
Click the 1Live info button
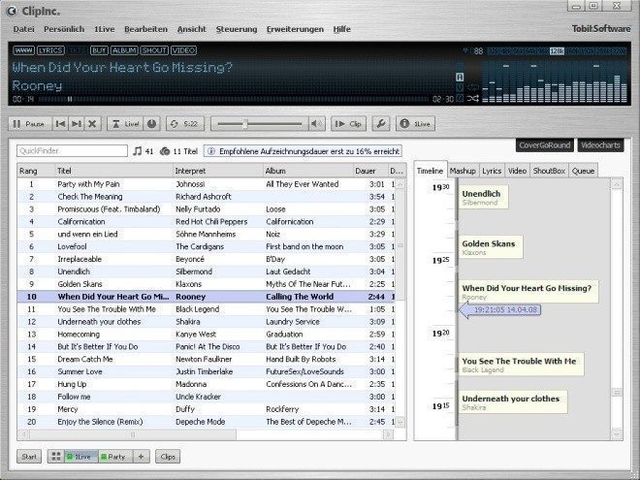pyautogui.click(x=415, y=124)
